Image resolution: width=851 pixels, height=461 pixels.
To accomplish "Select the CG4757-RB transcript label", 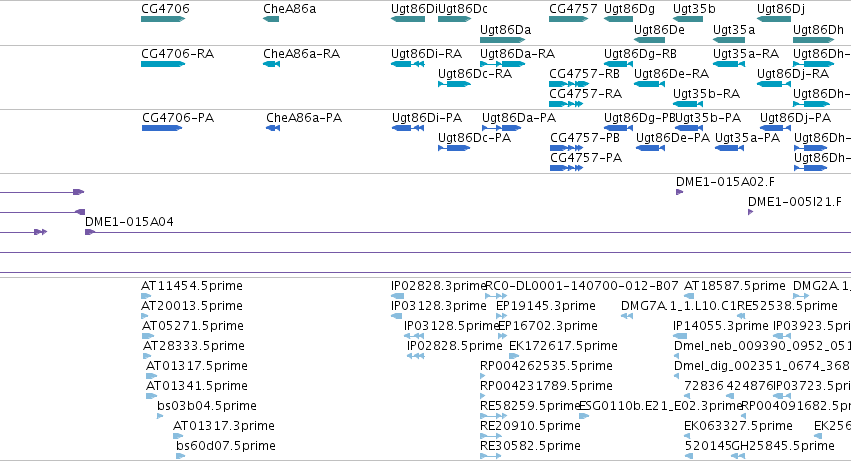I will point(585,74).
